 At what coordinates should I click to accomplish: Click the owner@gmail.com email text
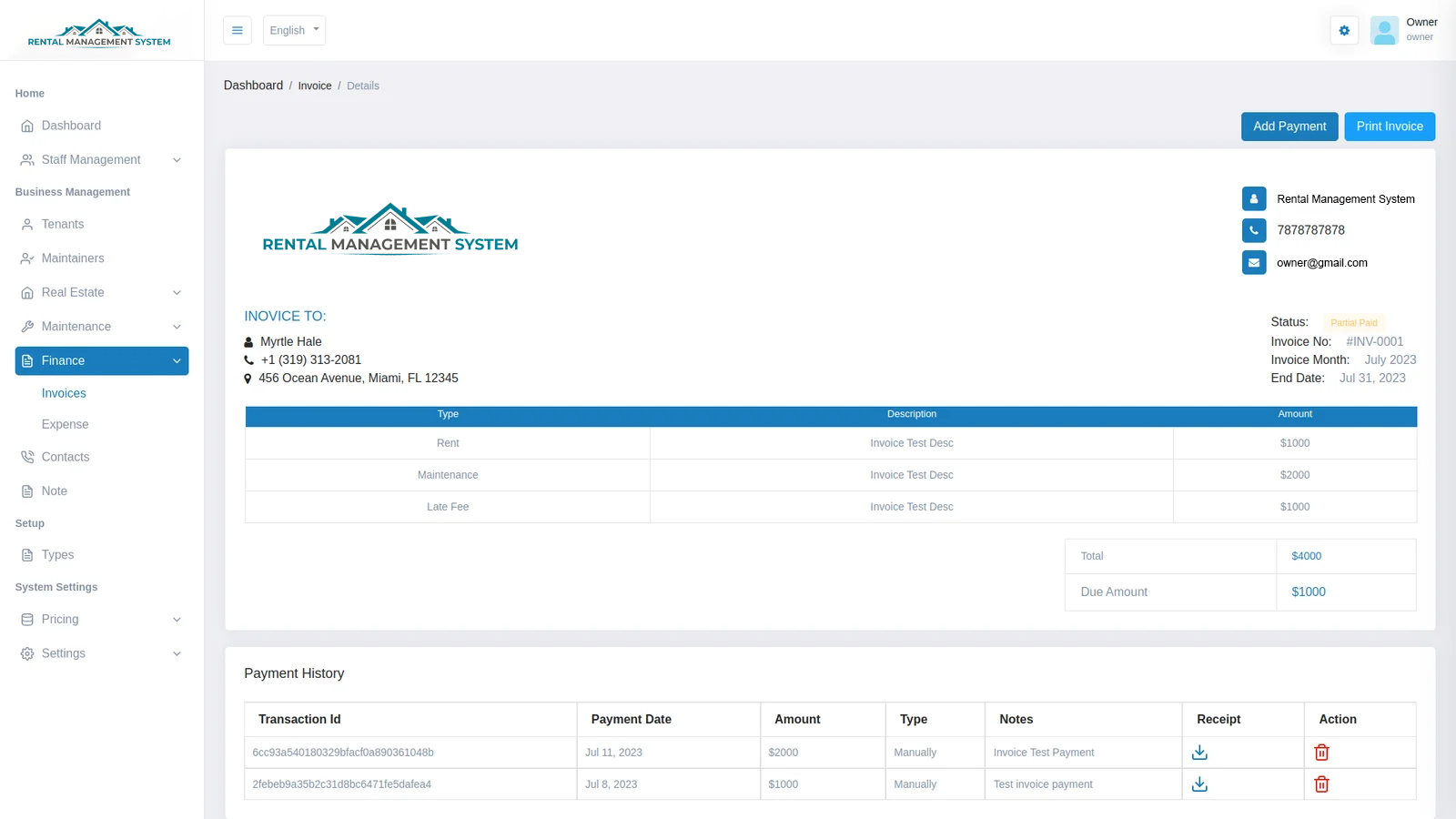1321,263
